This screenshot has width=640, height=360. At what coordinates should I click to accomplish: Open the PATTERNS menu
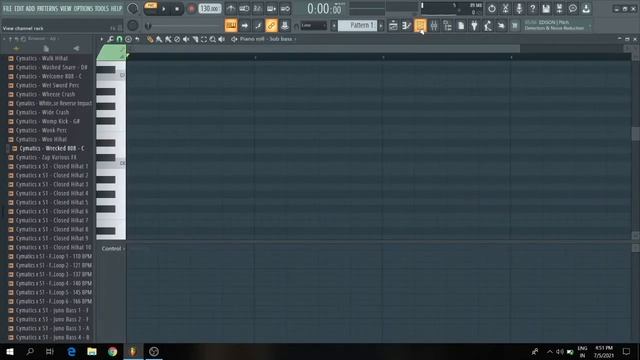pyautogui.click(x=47, y=8)
